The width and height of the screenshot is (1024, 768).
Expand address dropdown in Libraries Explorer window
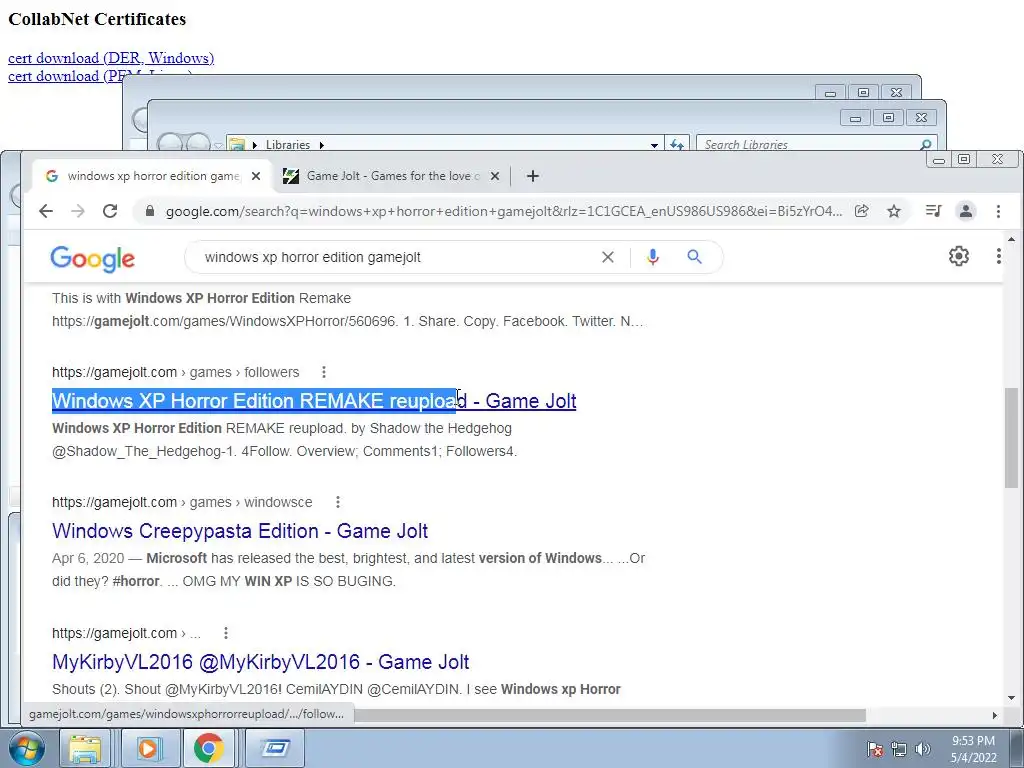point(654,145)
